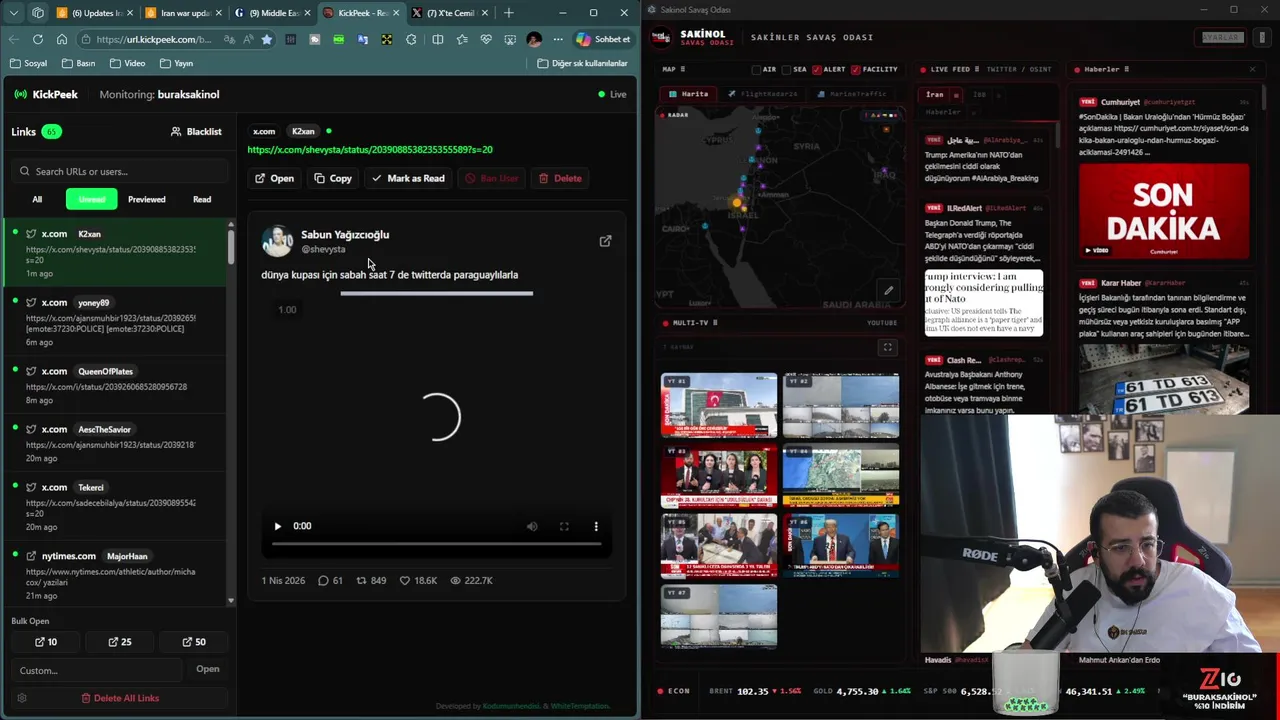Focus the Custom bulk open field

[x=98, y=670]
